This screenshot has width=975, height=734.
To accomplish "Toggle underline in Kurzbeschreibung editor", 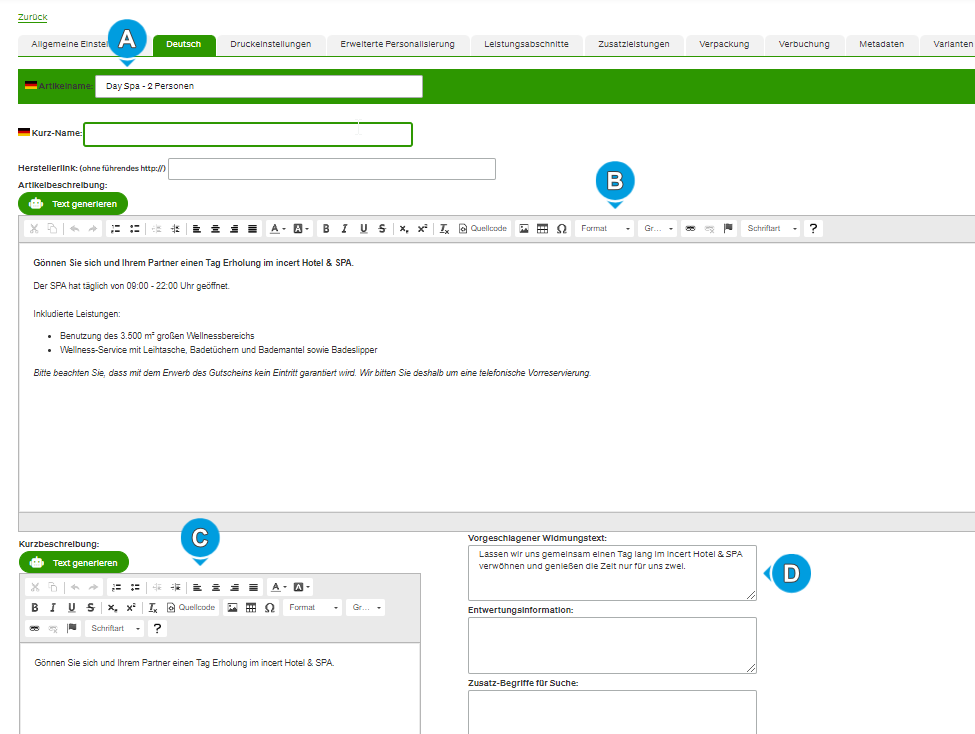I will click(72, 608).
